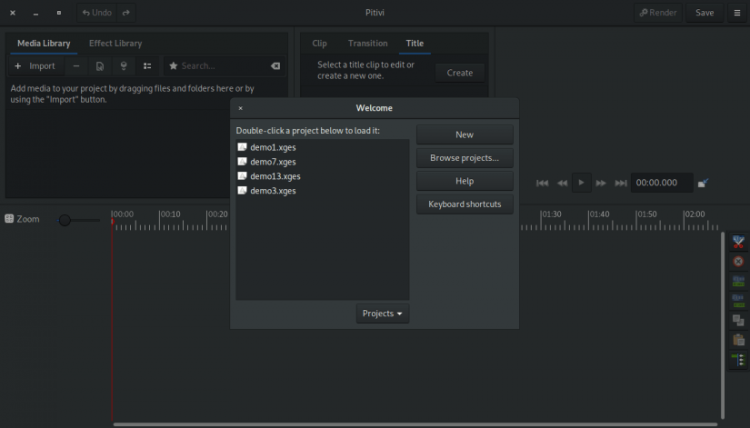
Task: Show Keyboard shortcuts
Action: (x=464, y=204)
